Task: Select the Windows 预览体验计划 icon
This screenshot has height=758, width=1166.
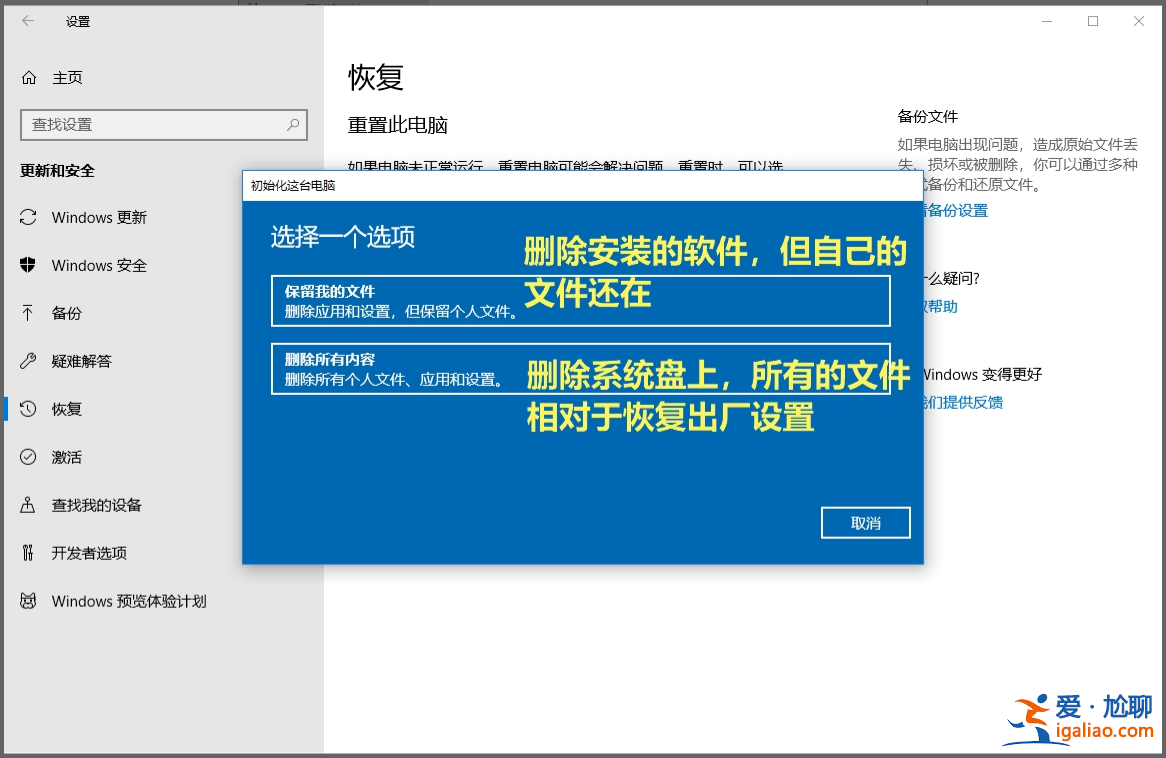Action: pos(29,601)
